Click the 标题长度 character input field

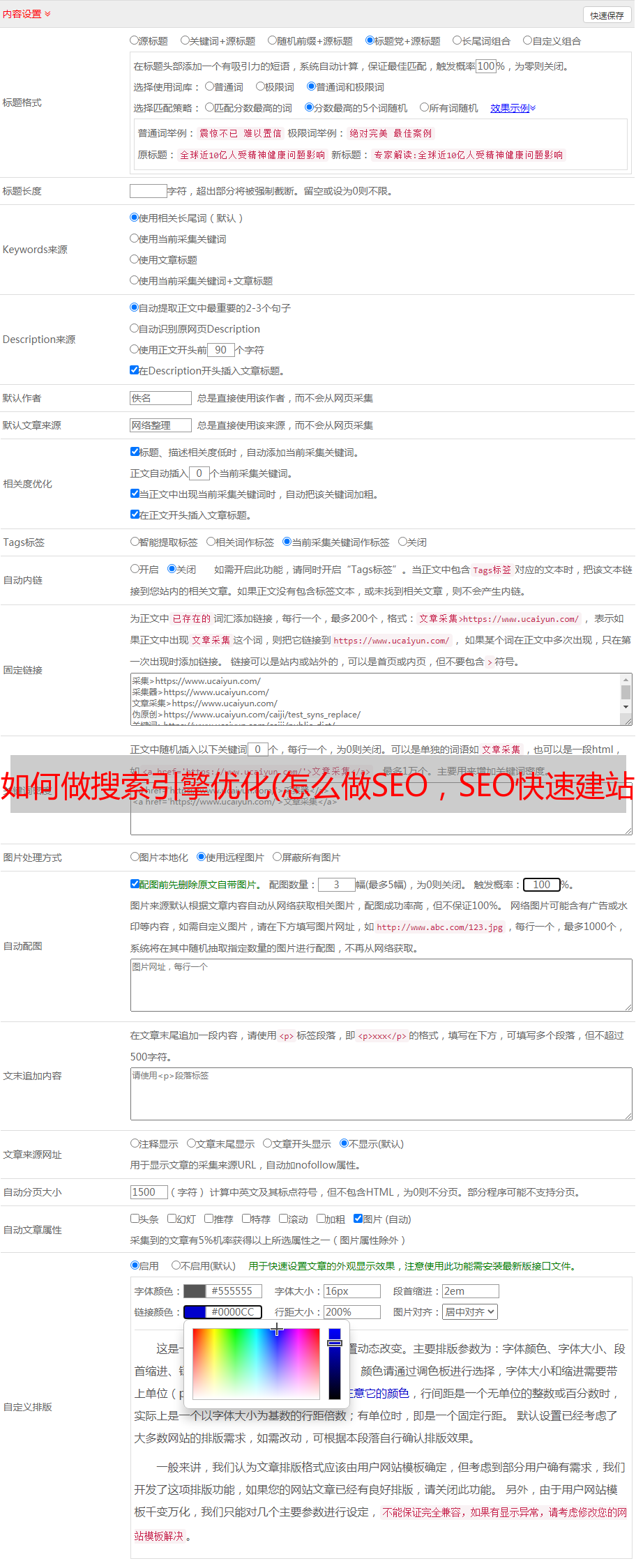tap(149, 191)
